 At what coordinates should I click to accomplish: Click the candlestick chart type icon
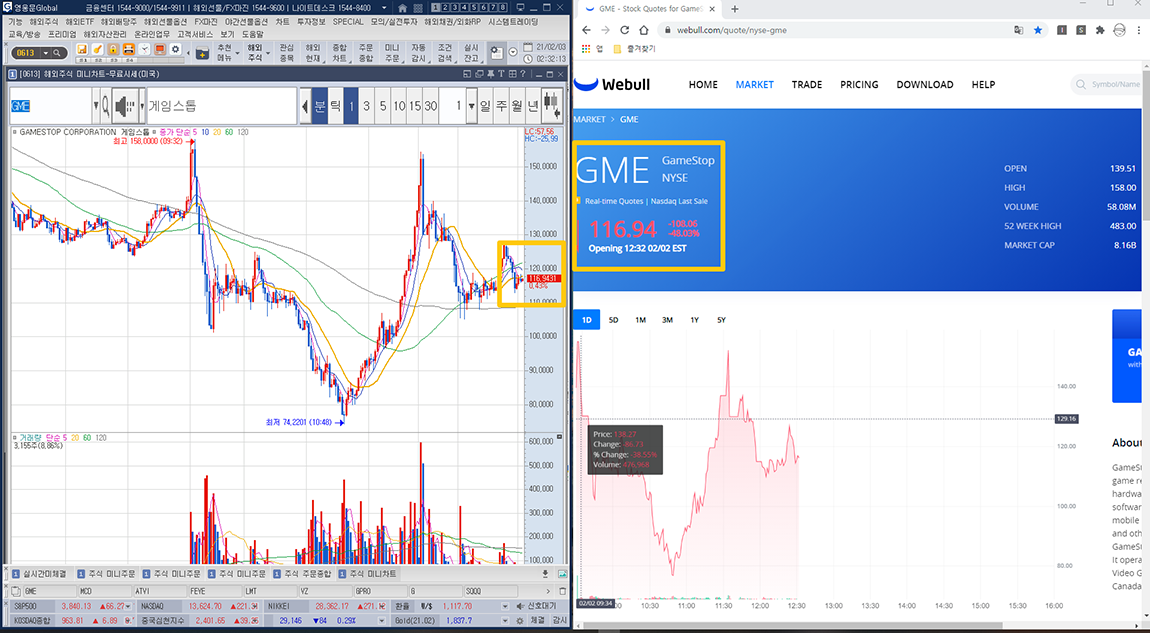(553, 106)
